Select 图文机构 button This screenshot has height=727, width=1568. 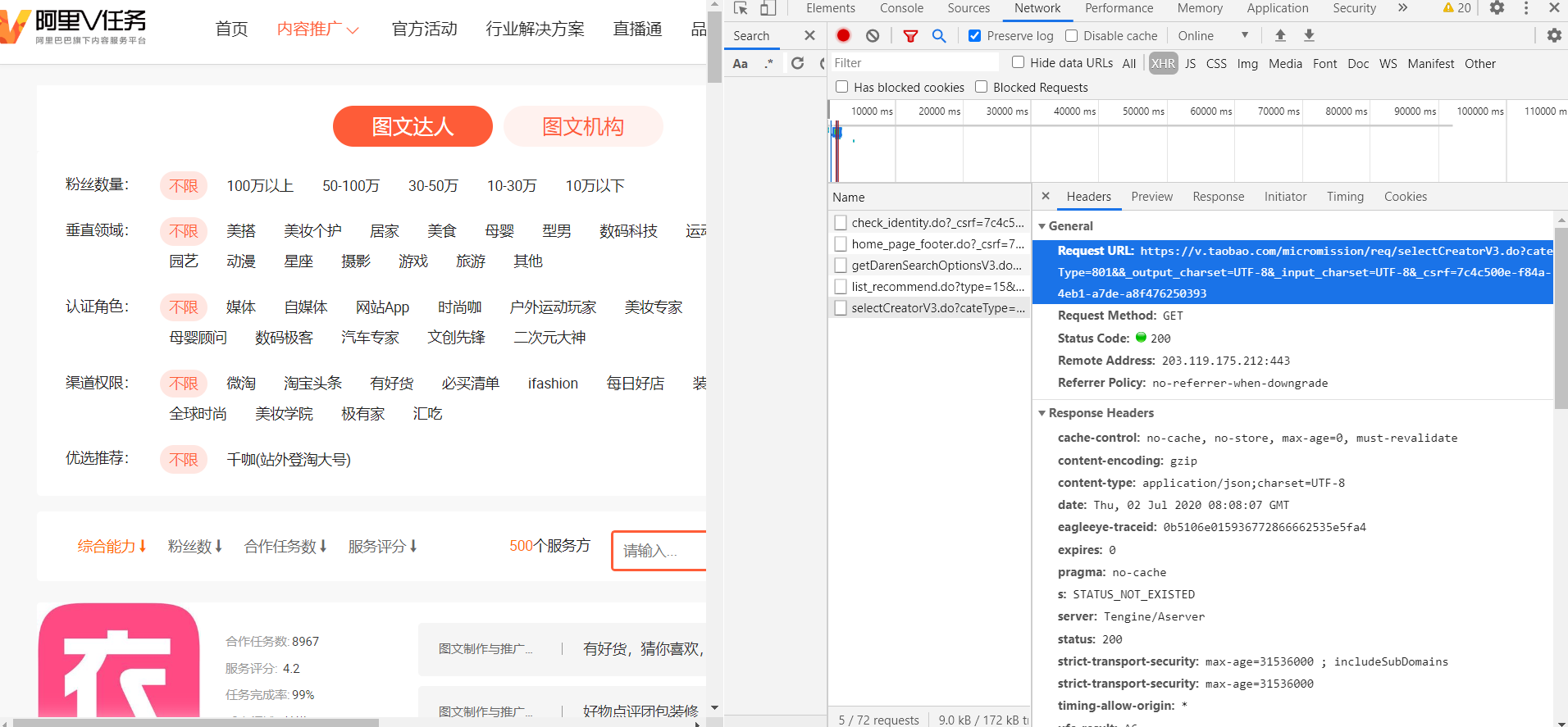(x=583, y=126)
